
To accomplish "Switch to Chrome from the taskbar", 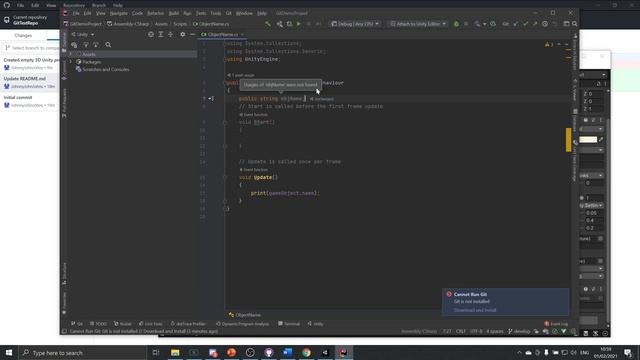I will click(307, 353).
